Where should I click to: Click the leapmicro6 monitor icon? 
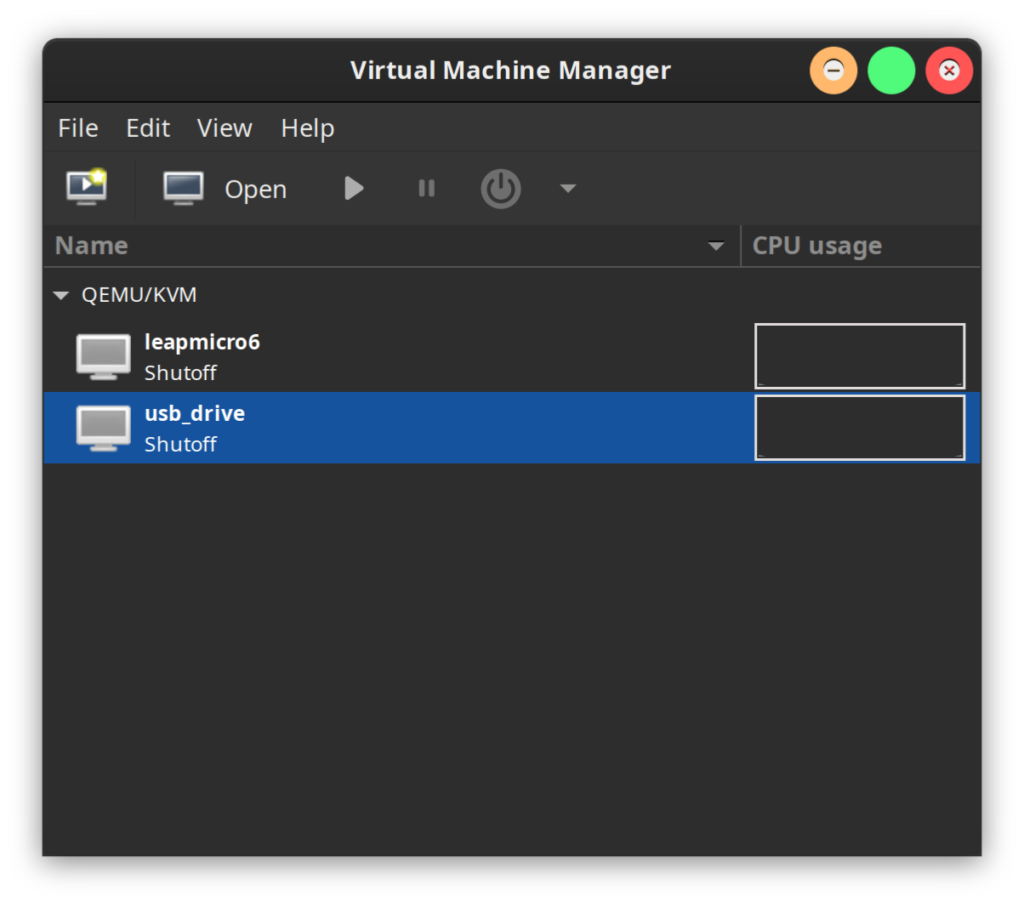pyautogui.click(x=103, y=357)
